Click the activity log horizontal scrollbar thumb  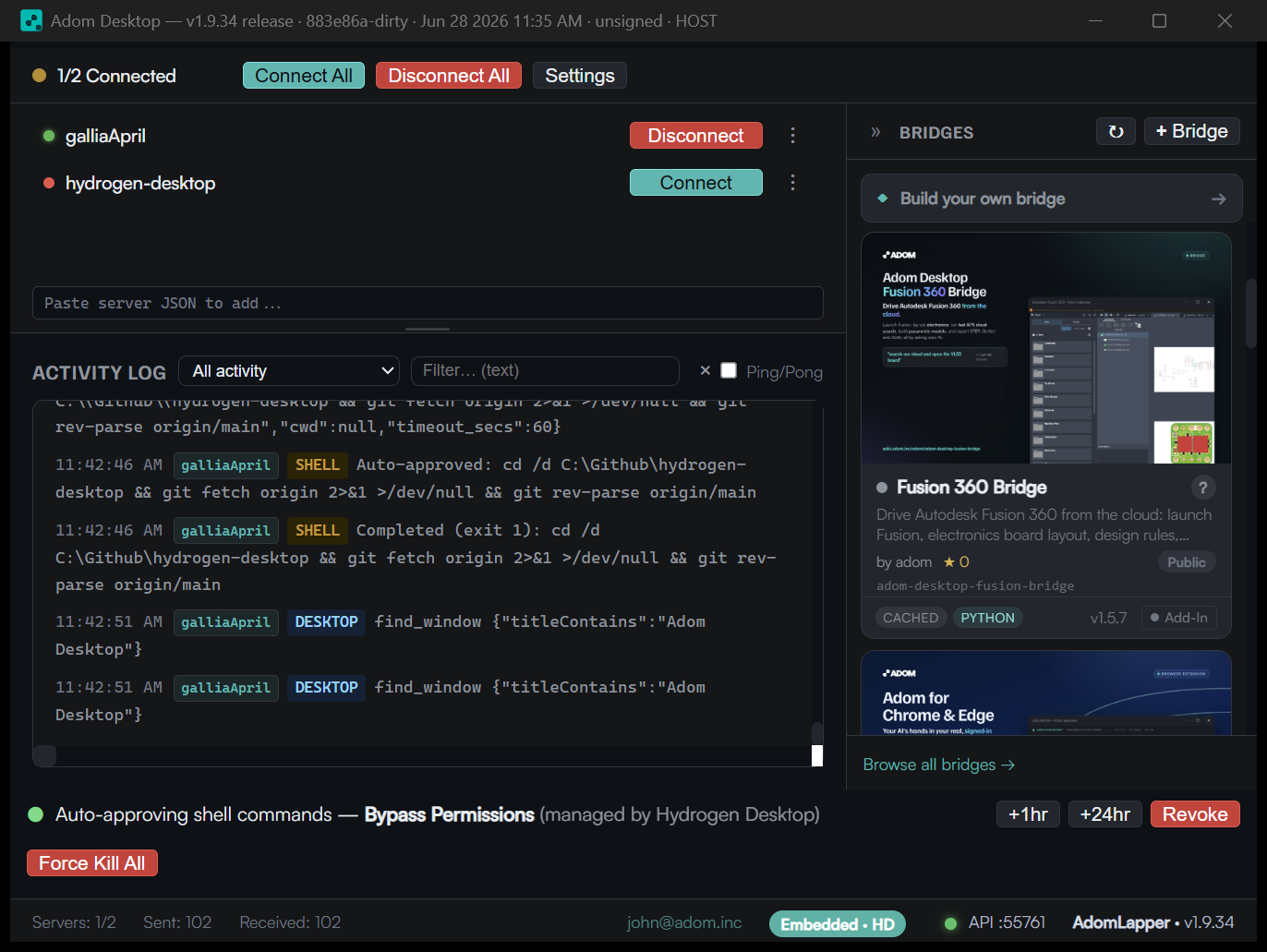[x=44, y=755]
